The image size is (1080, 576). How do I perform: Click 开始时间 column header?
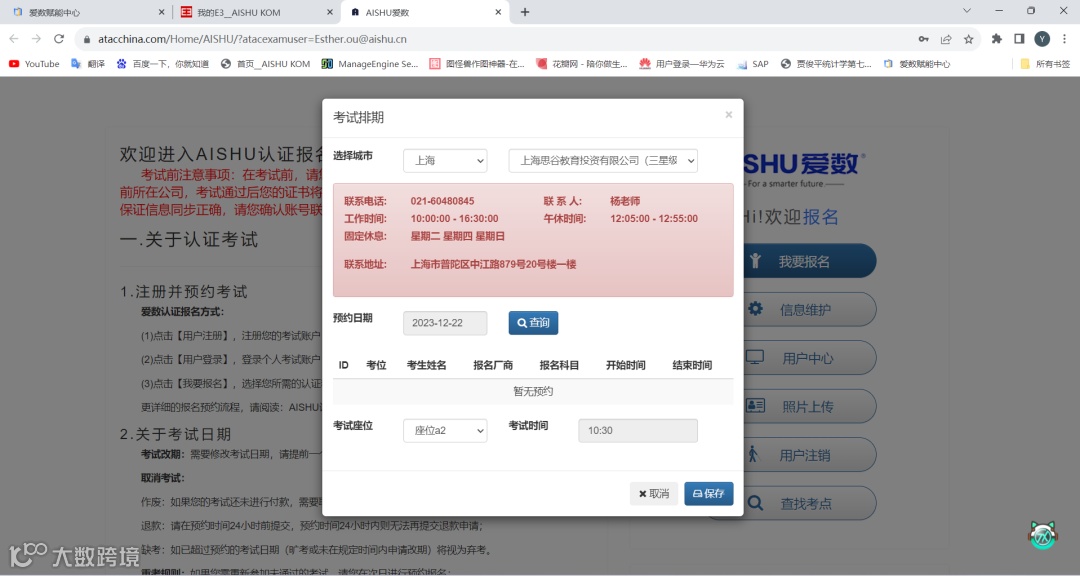tap(625, 365)
